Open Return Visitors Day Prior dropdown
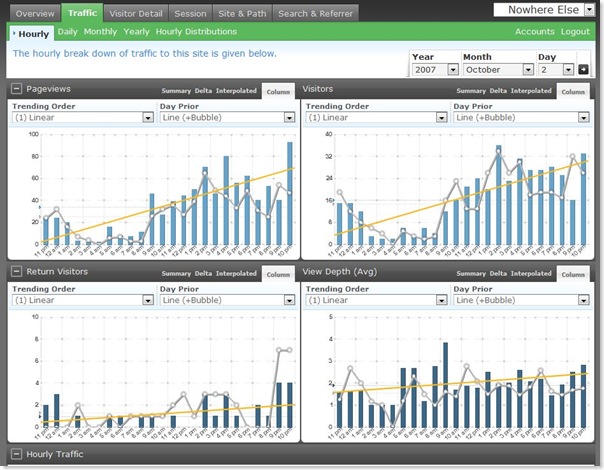Image resolution: width=604 pixels, height=470 pixels. pos(227,300)
